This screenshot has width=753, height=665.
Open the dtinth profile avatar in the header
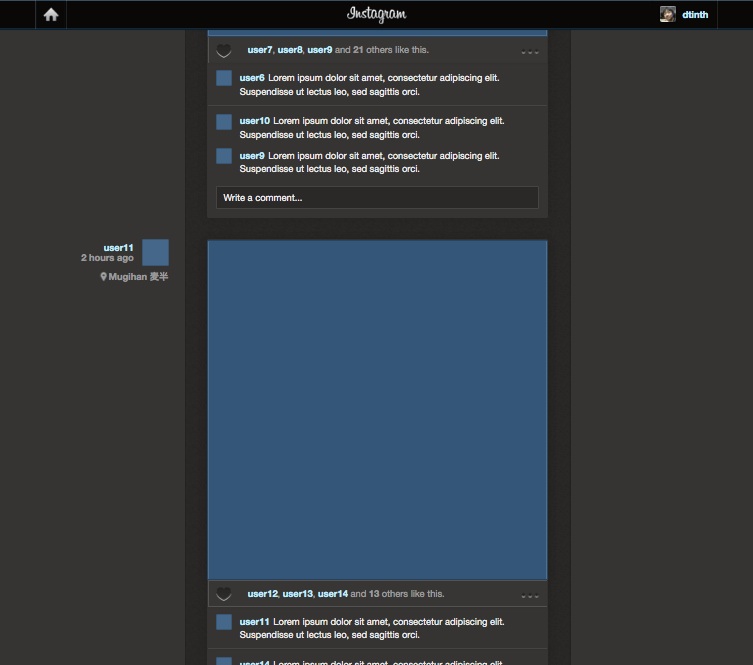(x=668, y=14)
